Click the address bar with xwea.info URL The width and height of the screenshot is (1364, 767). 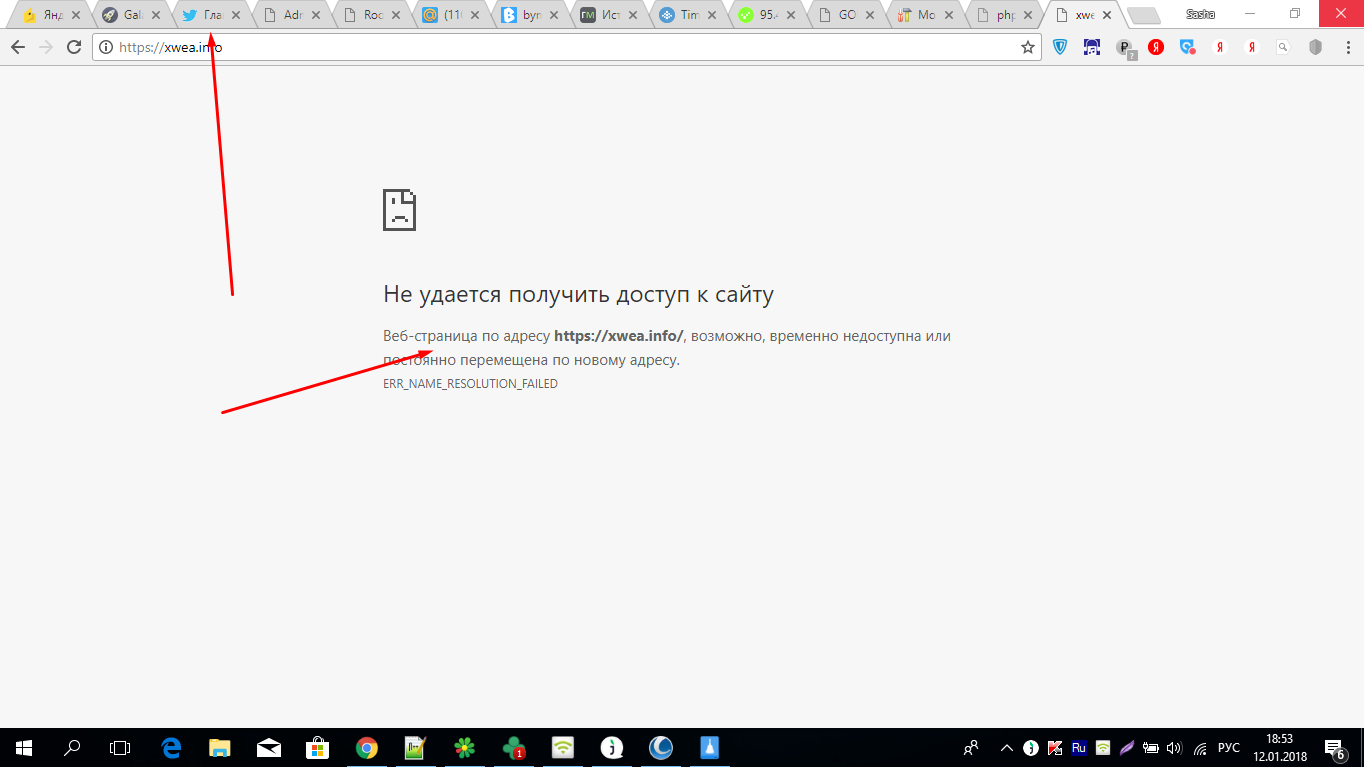(x=560, y=47)
